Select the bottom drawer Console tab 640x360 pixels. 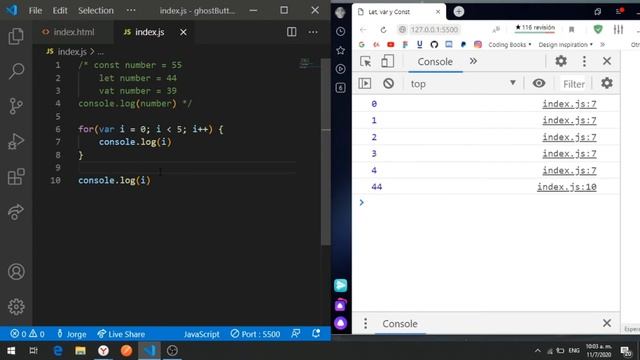click(x=400, y=324)
